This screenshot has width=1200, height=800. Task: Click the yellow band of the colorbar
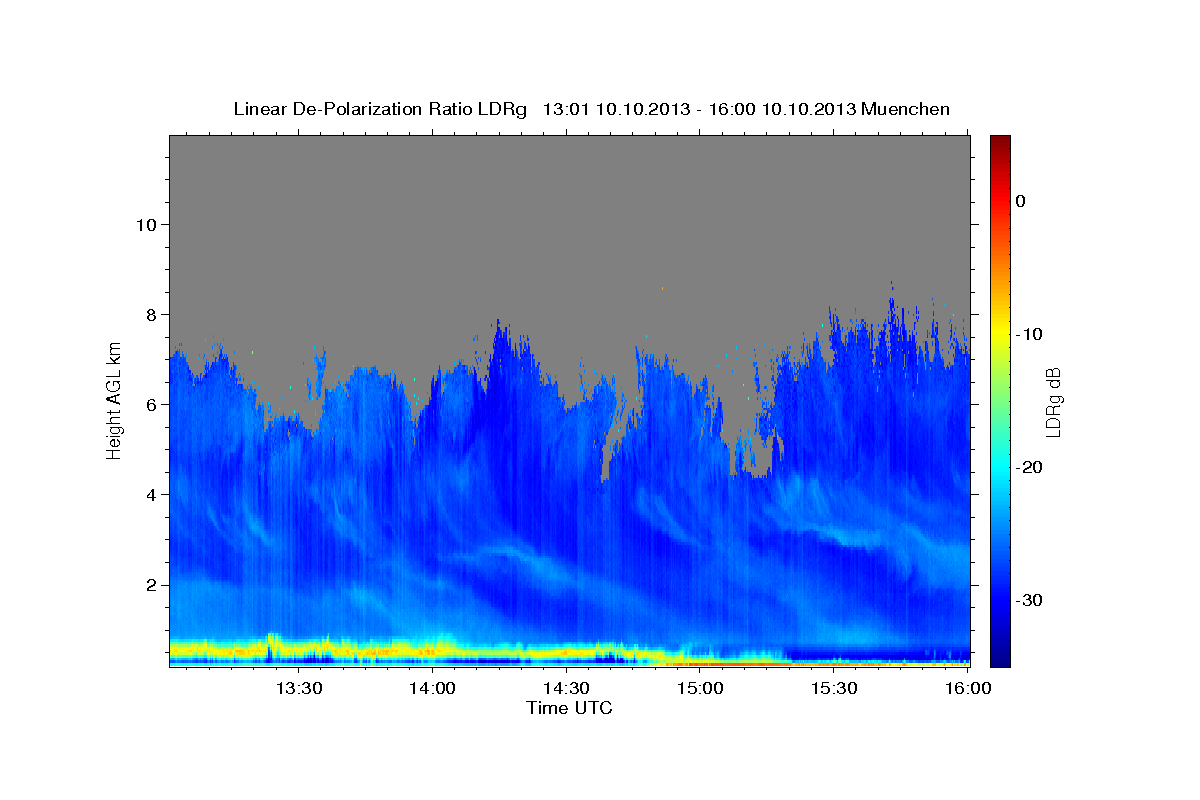(1000, 330)
